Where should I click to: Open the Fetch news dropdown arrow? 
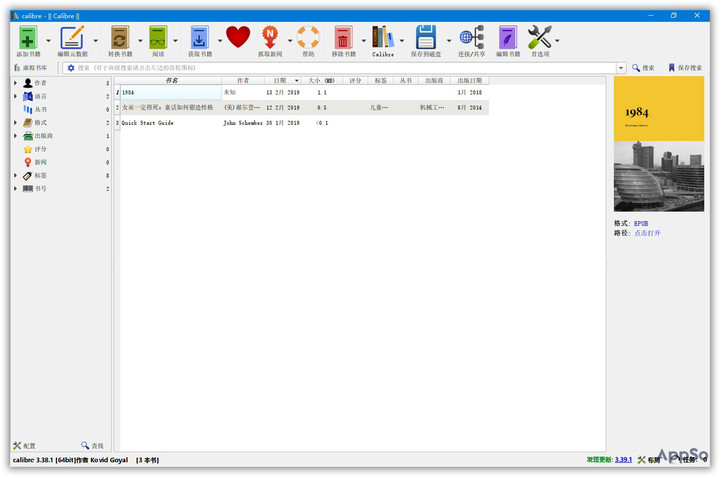pos(290,40)
